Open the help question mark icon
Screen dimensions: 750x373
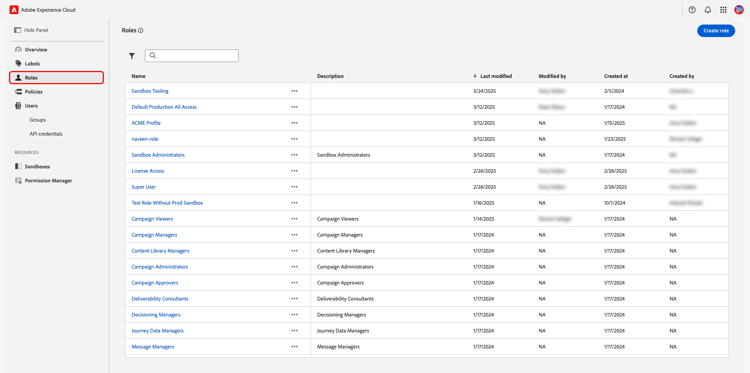[x=692, y=10]
